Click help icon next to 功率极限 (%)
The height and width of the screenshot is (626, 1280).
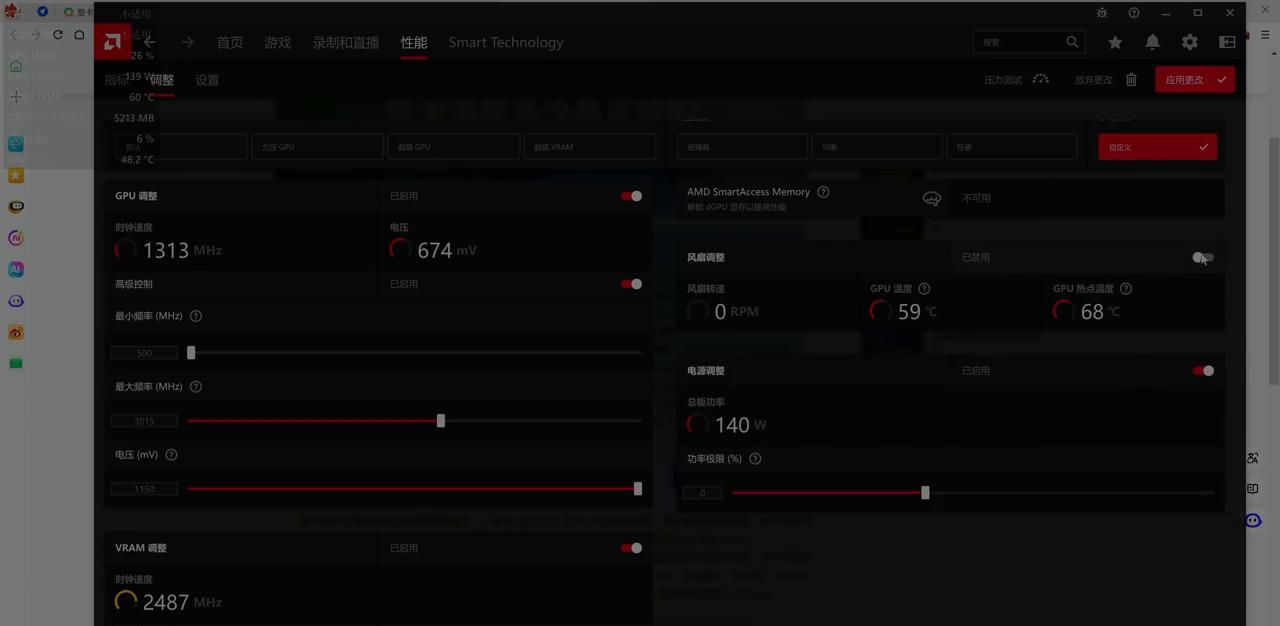point(755,459)
